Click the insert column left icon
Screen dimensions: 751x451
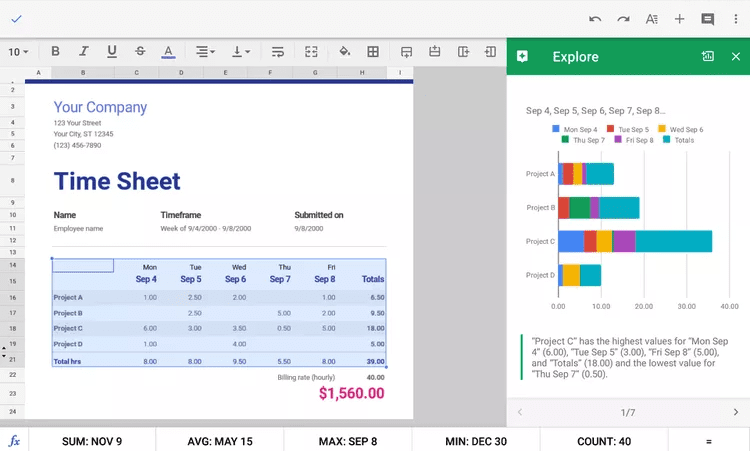pos(490,51)
